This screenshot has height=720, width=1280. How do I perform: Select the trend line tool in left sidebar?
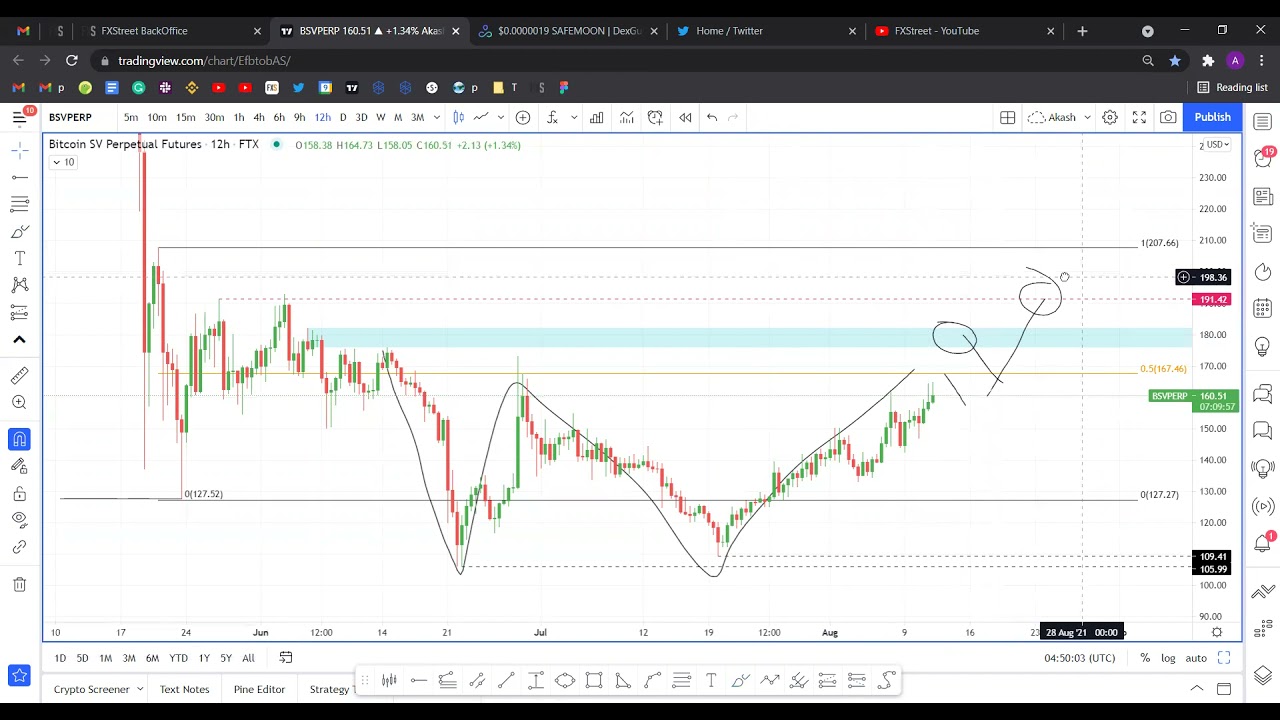[x=19, y=177]
